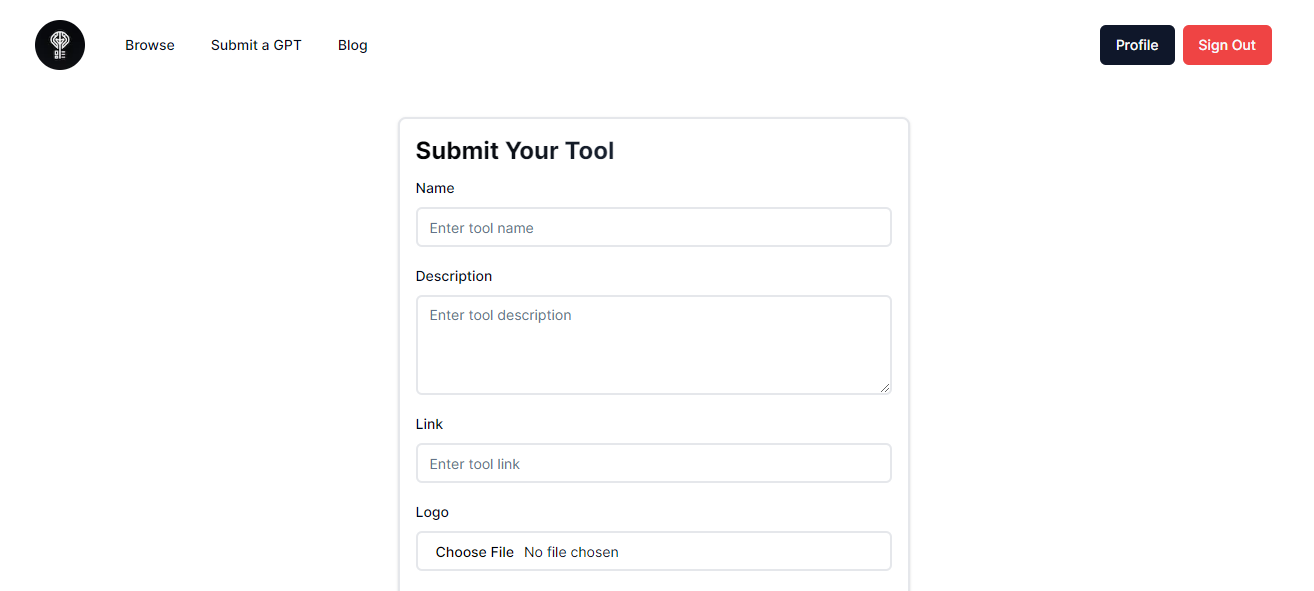Click the 'Enter tool description' placeholder text

tap(501, 315)
